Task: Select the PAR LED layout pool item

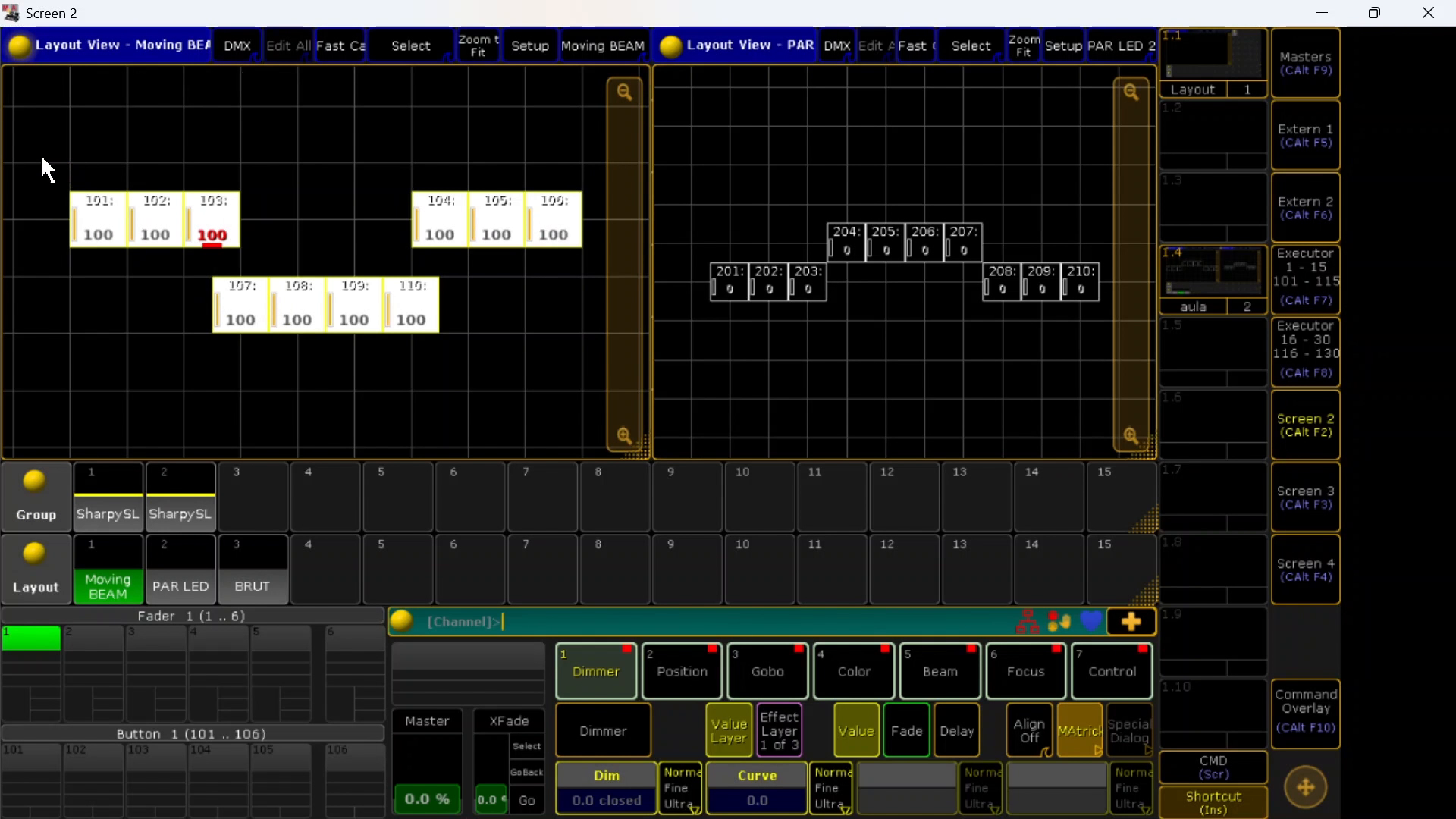Action: (180, 570)
